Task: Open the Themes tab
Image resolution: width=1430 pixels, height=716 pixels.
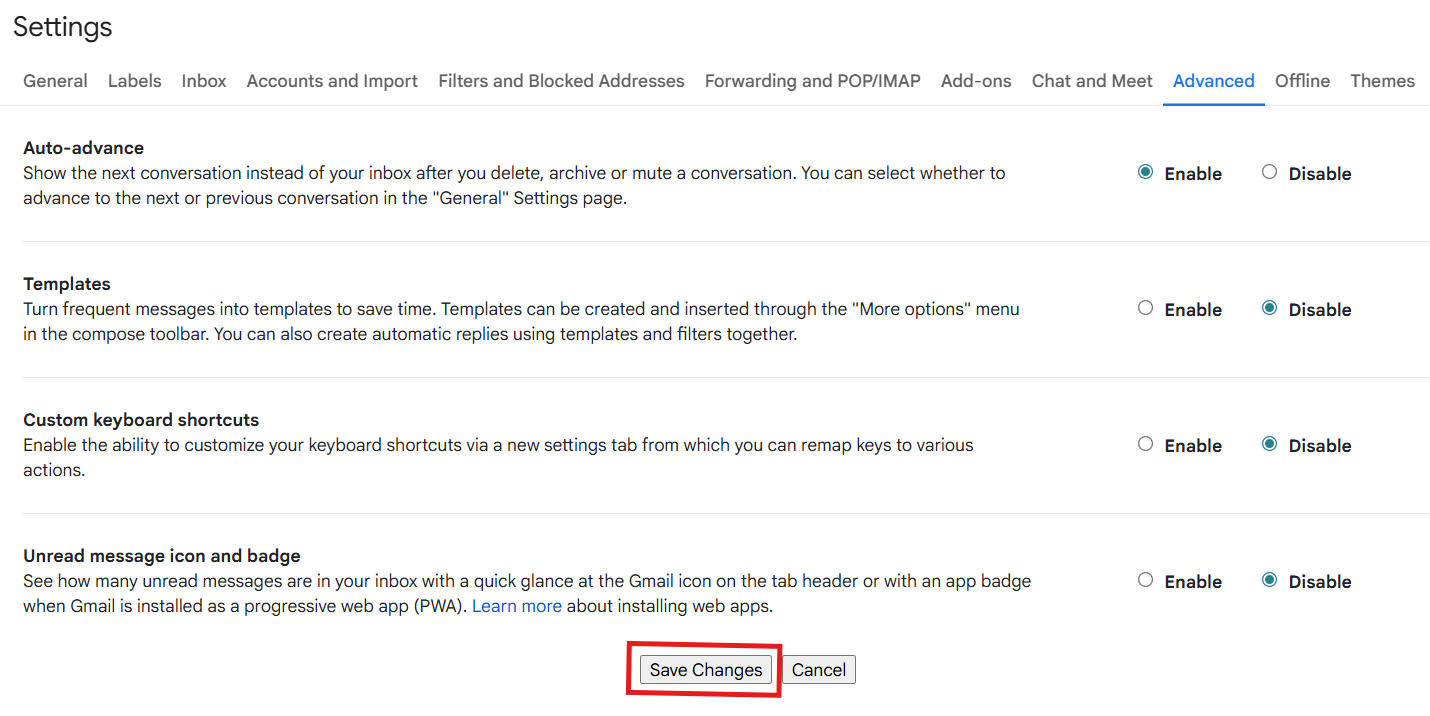Action: [1382, 81]
